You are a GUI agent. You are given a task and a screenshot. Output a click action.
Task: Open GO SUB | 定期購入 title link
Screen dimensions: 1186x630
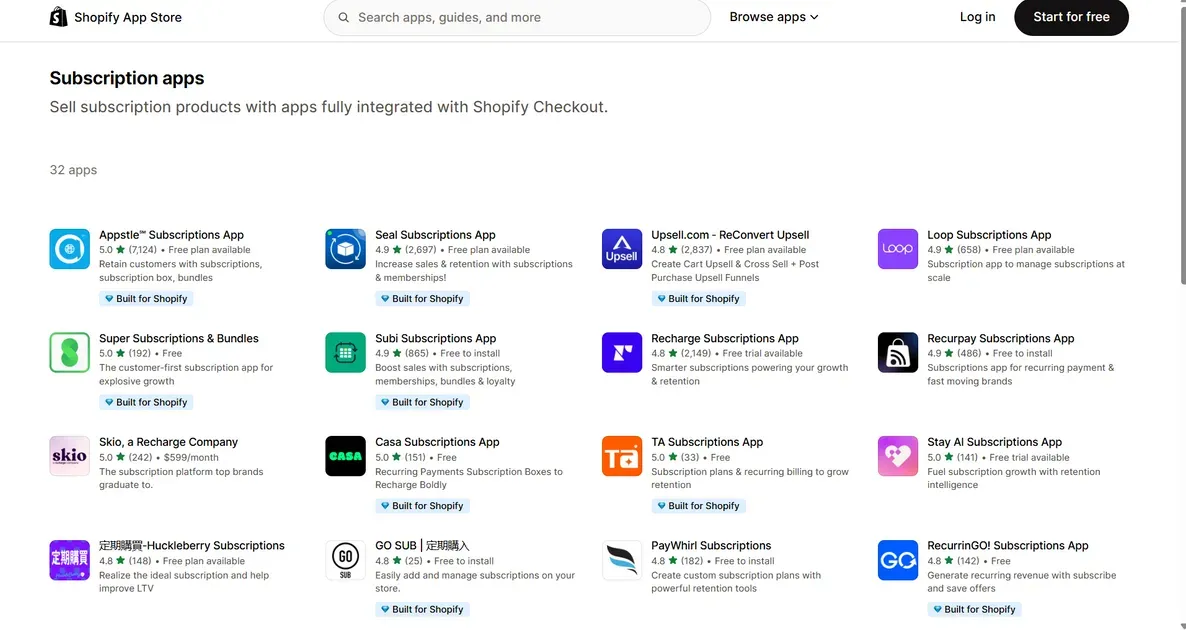422,546
